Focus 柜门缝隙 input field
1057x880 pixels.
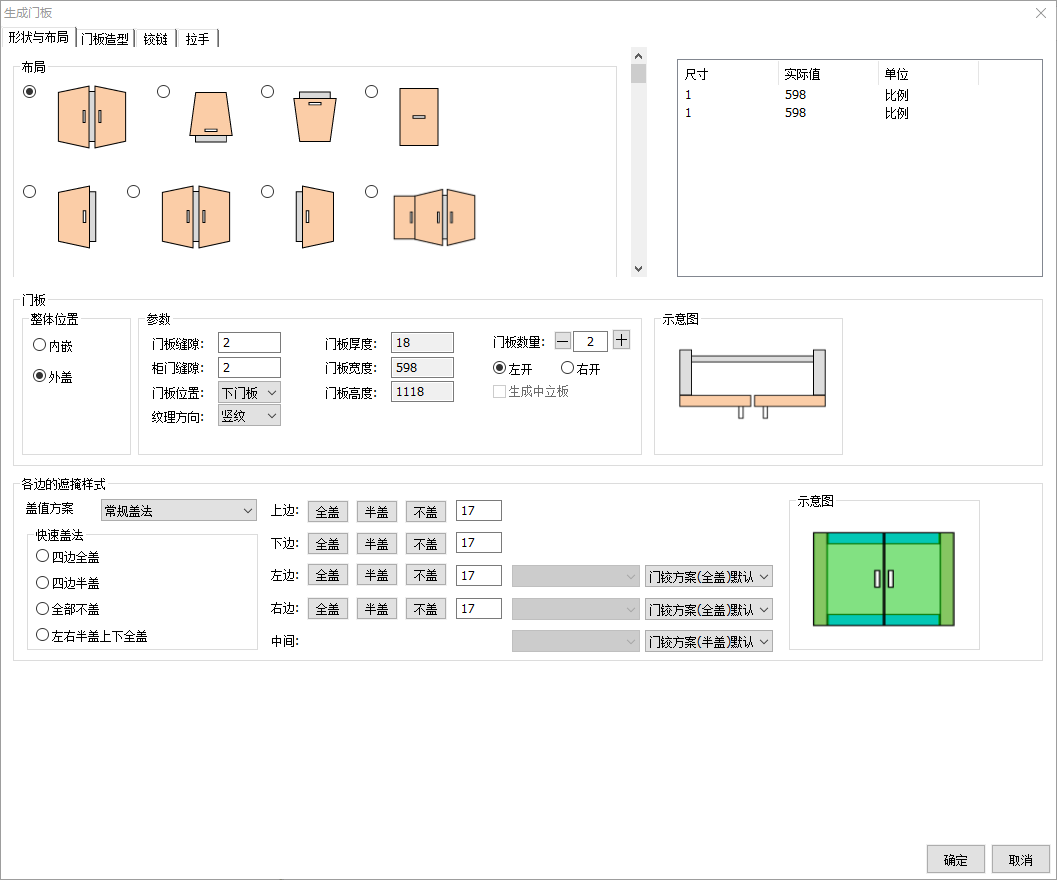pyautogui.click(x=249, y=368)
